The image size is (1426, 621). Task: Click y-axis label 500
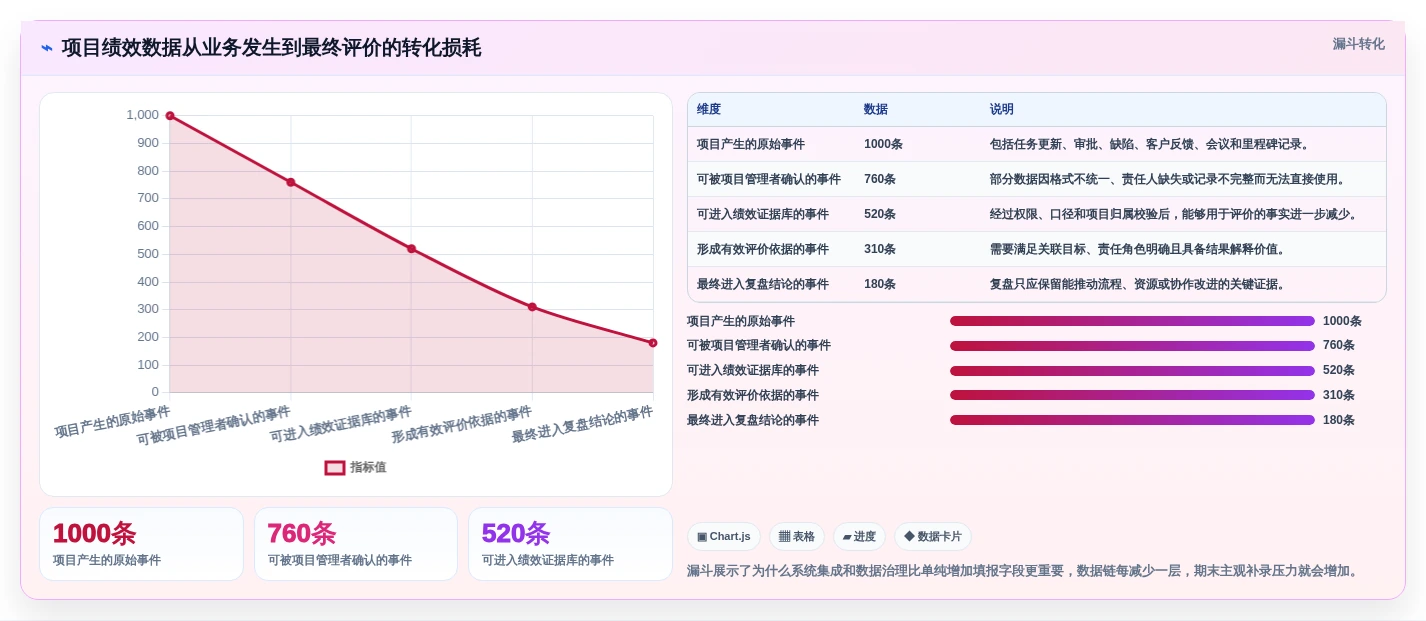pyautogui.click(x=148, y=254)
